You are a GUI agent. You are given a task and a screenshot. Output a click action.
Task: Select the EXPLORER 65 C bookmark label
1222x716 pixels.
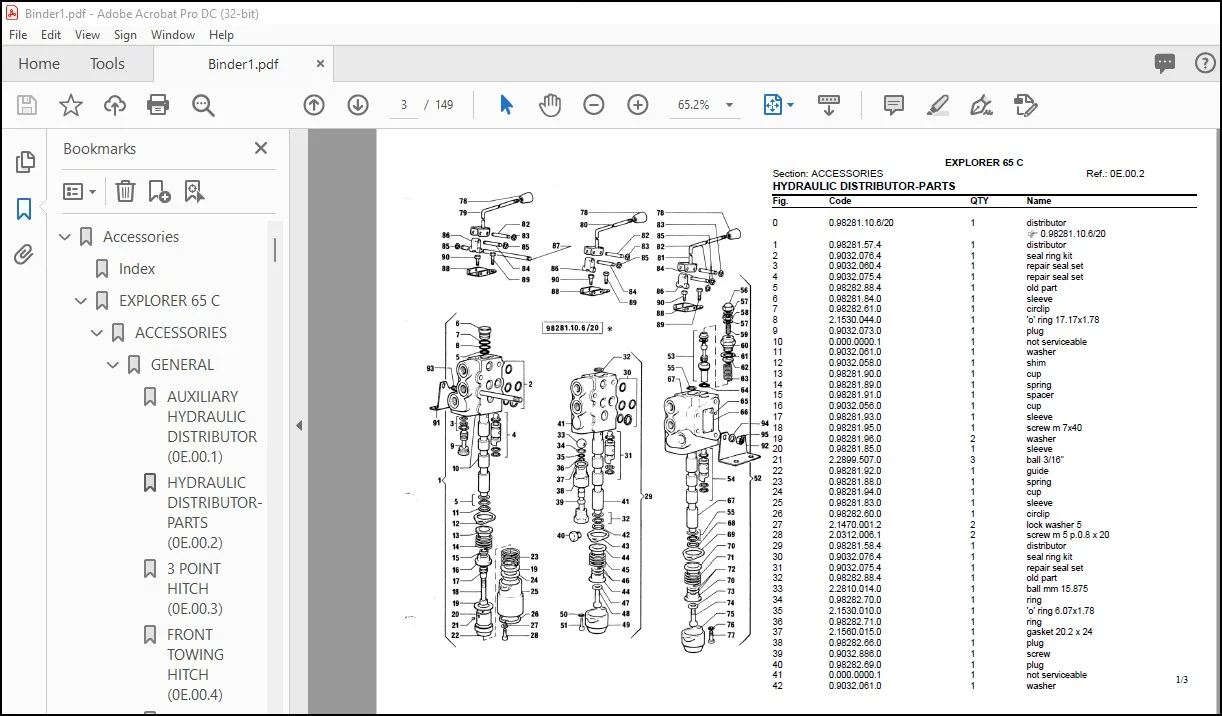169,301
